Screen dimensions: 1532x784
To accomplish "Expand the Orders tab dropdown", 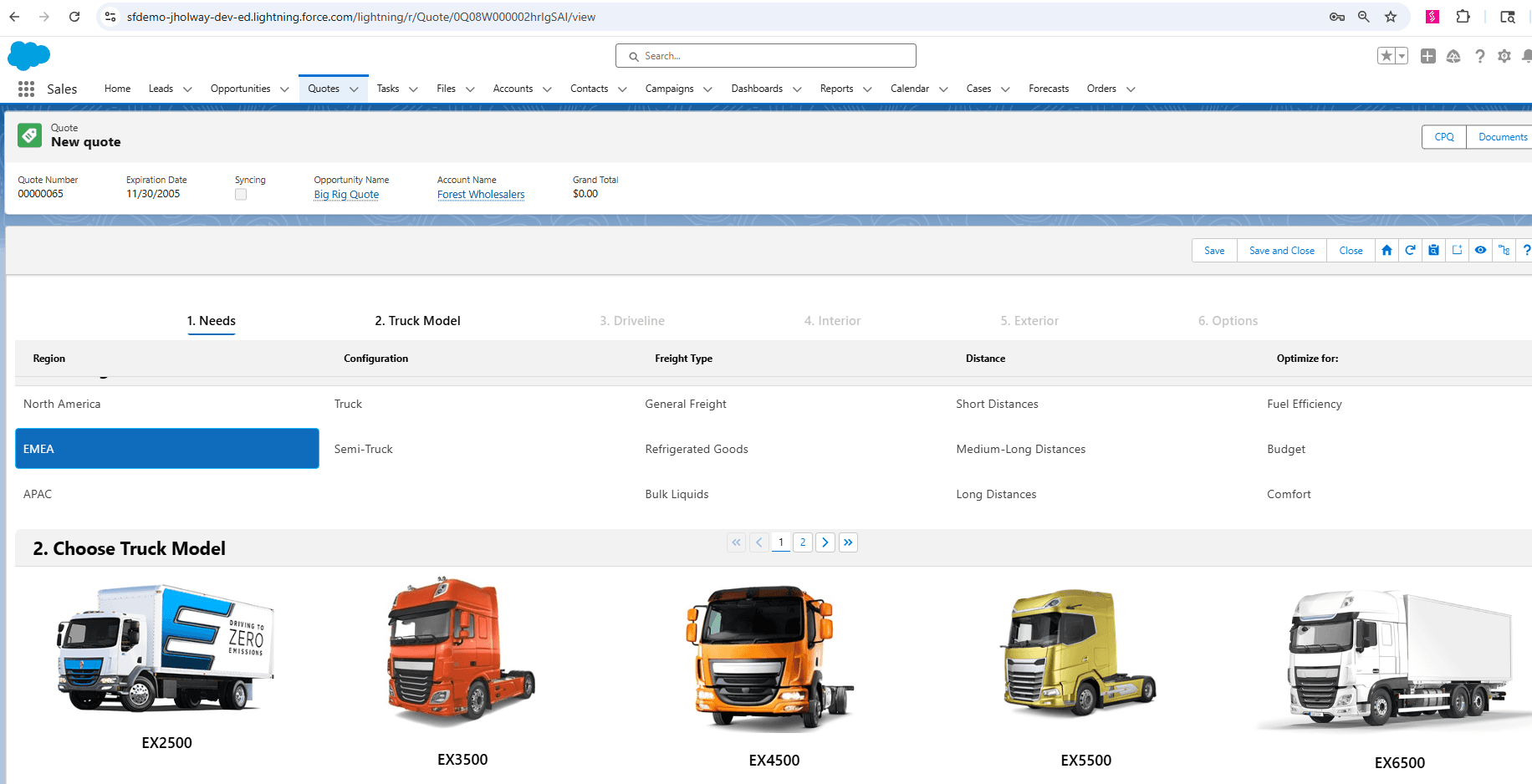I will tap(1131, 89).
